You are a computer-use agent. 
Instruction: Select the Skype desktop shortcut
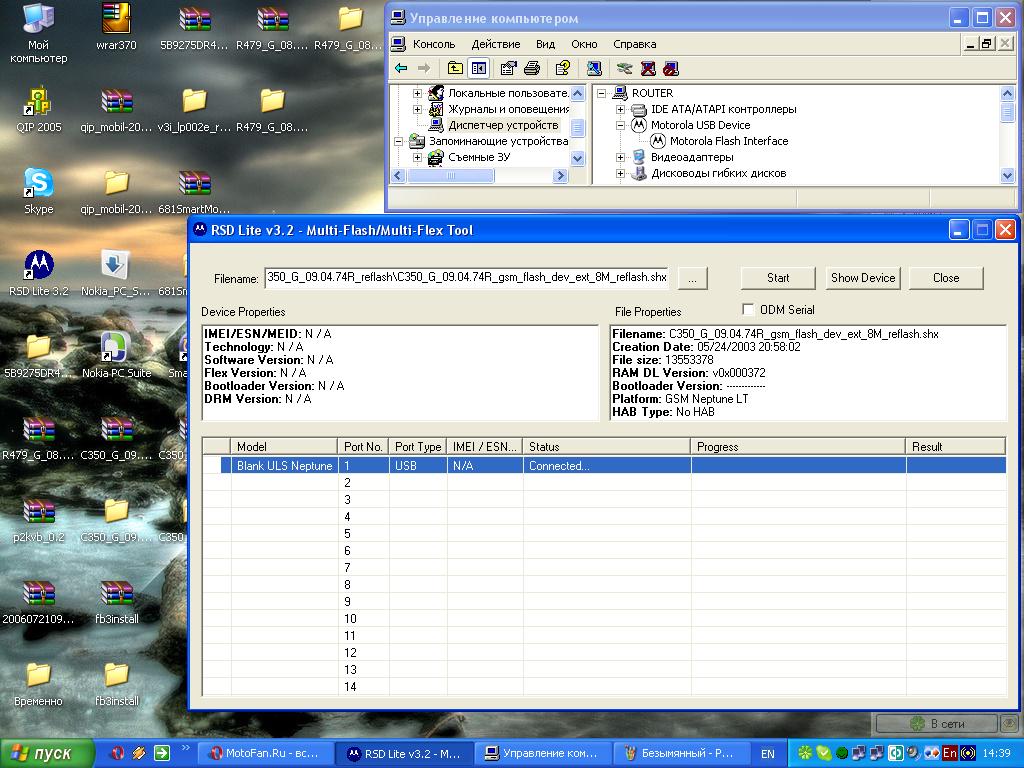coord(39,191)
